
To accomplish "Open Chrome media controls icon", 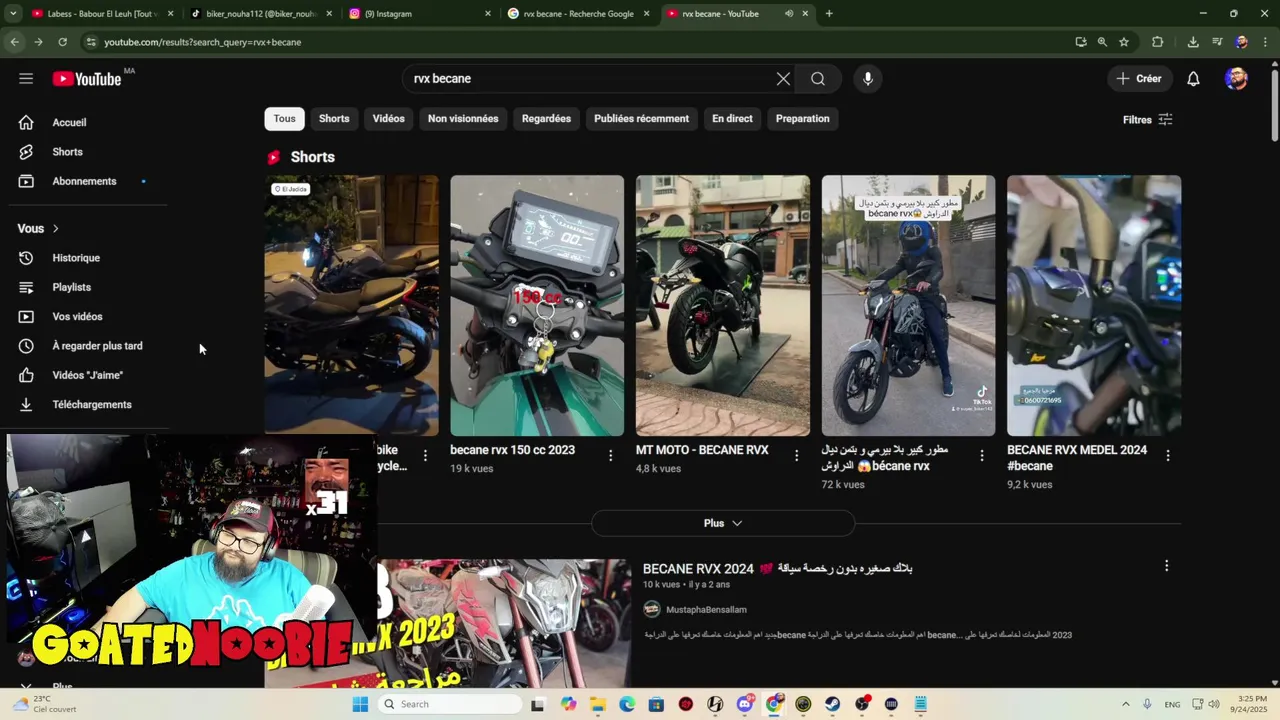I will (x=1217, y=42).
